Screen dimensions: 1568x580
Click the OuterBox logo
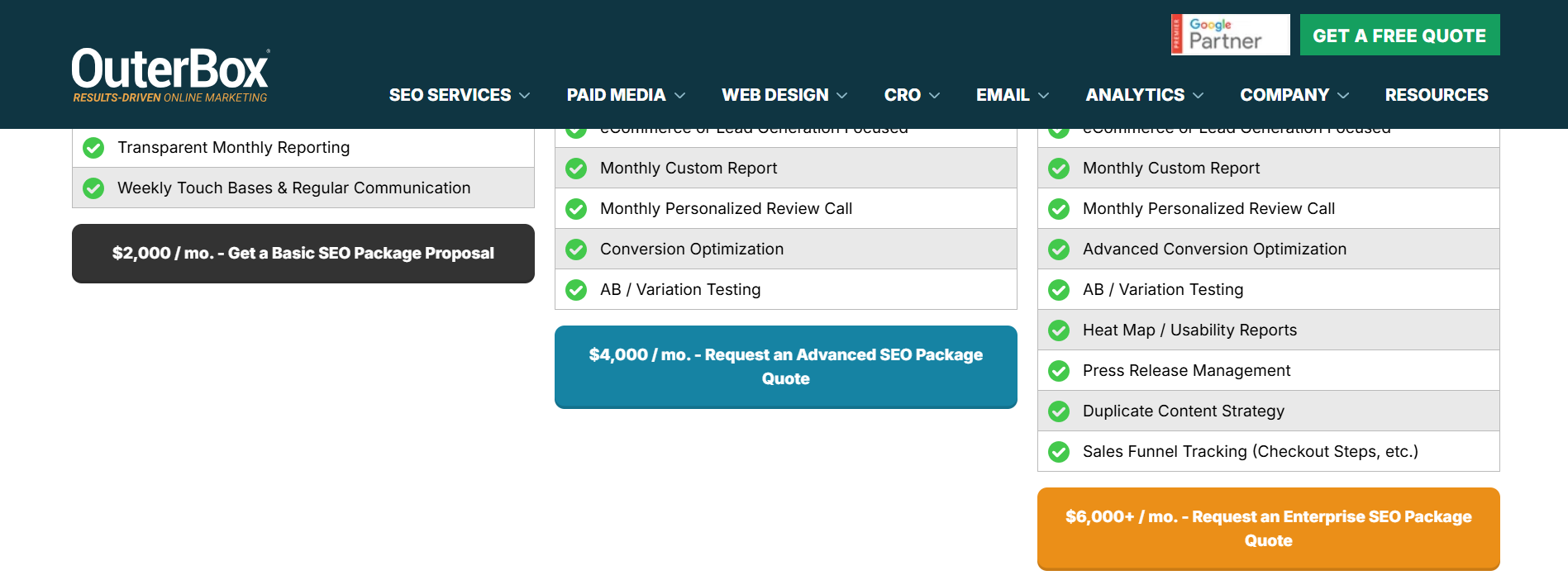click(x=170, y=74)
